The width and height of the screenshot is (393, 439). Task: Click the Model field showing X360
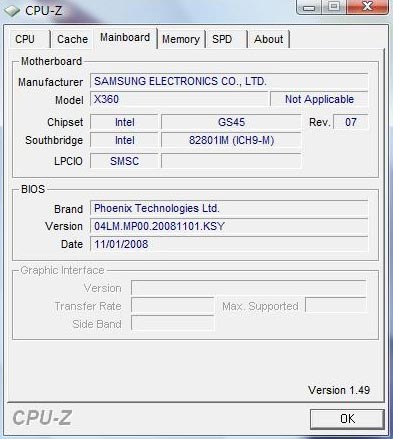tap(179, 99)
